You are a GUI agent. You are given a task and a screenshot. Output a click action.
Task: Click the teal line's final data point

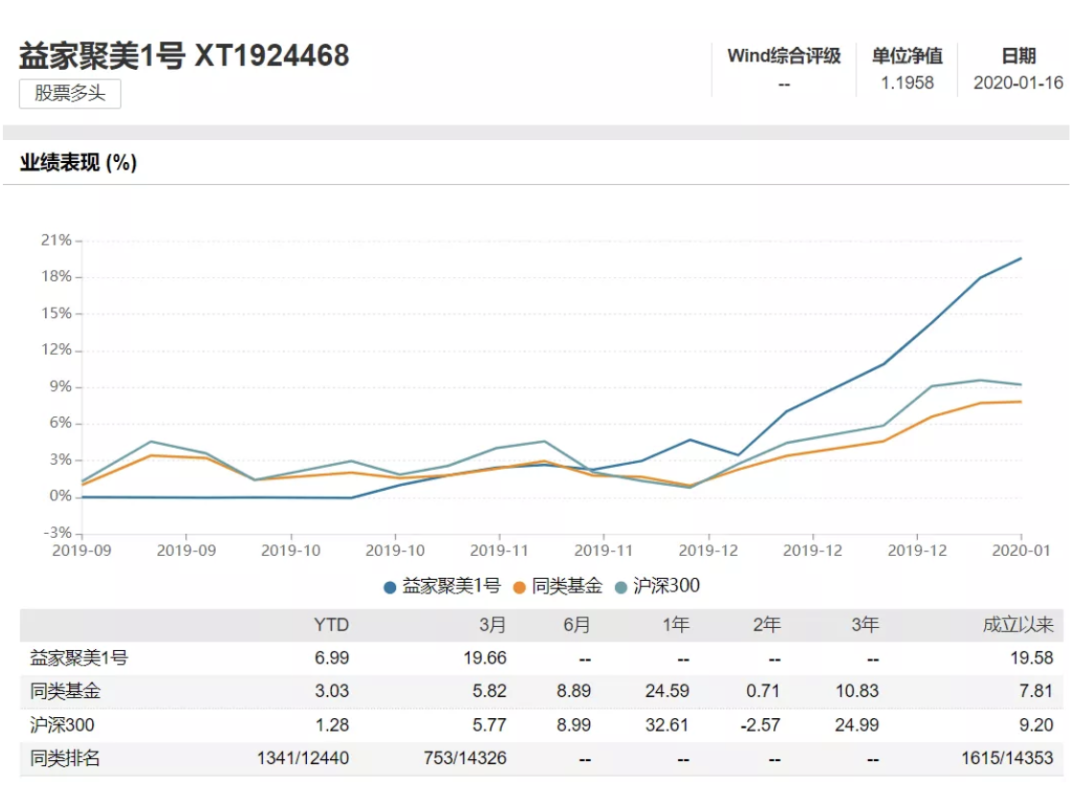pos(1021,384)
